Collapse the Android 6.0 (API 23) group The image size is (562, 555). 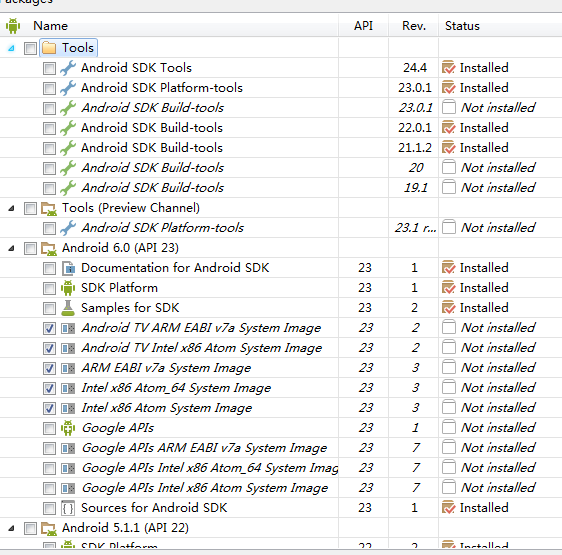tap(11, 248)
